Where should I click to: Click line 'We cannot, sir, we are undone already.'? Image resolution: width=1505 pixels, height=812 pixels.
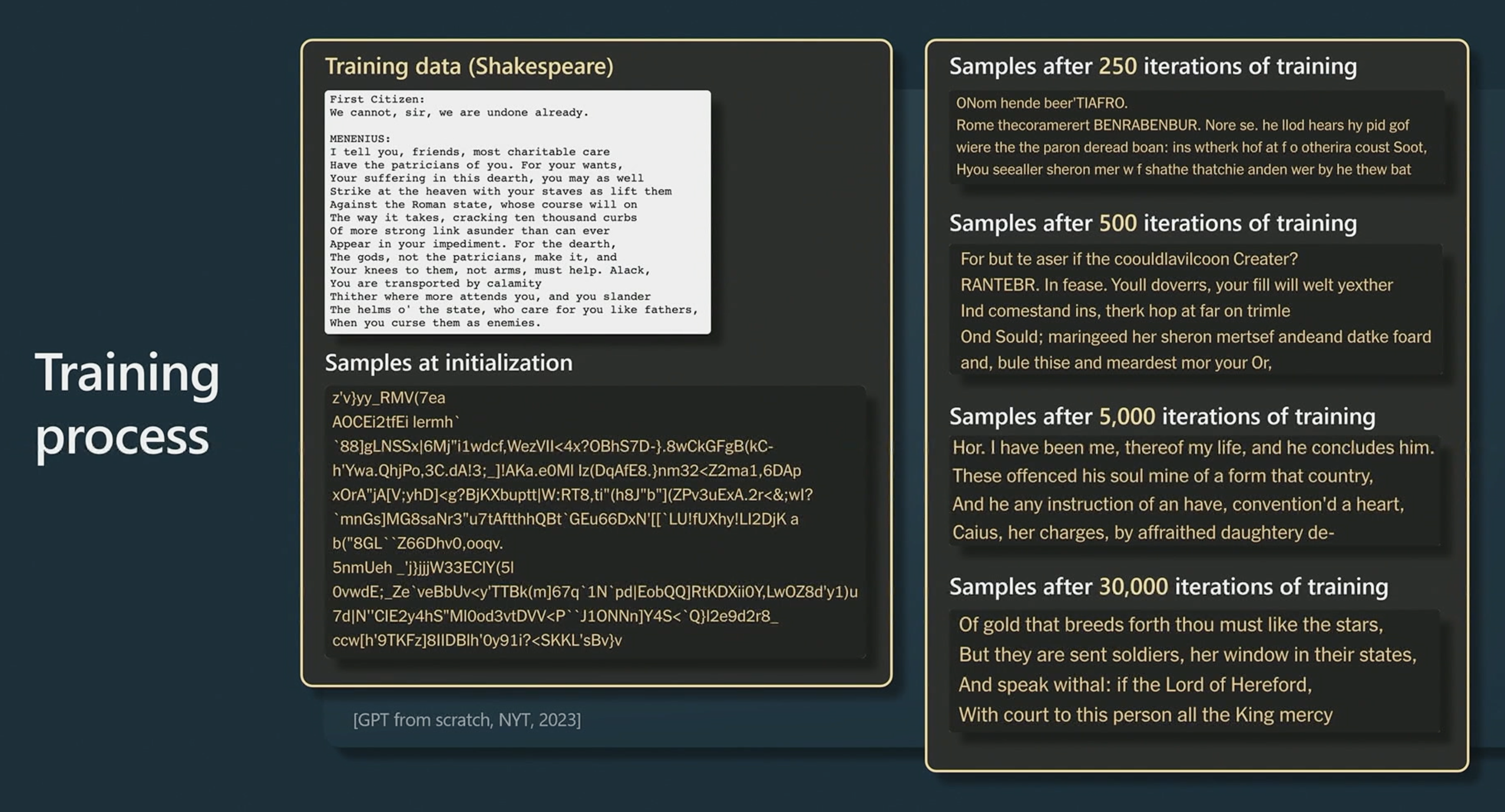point(458,113)
